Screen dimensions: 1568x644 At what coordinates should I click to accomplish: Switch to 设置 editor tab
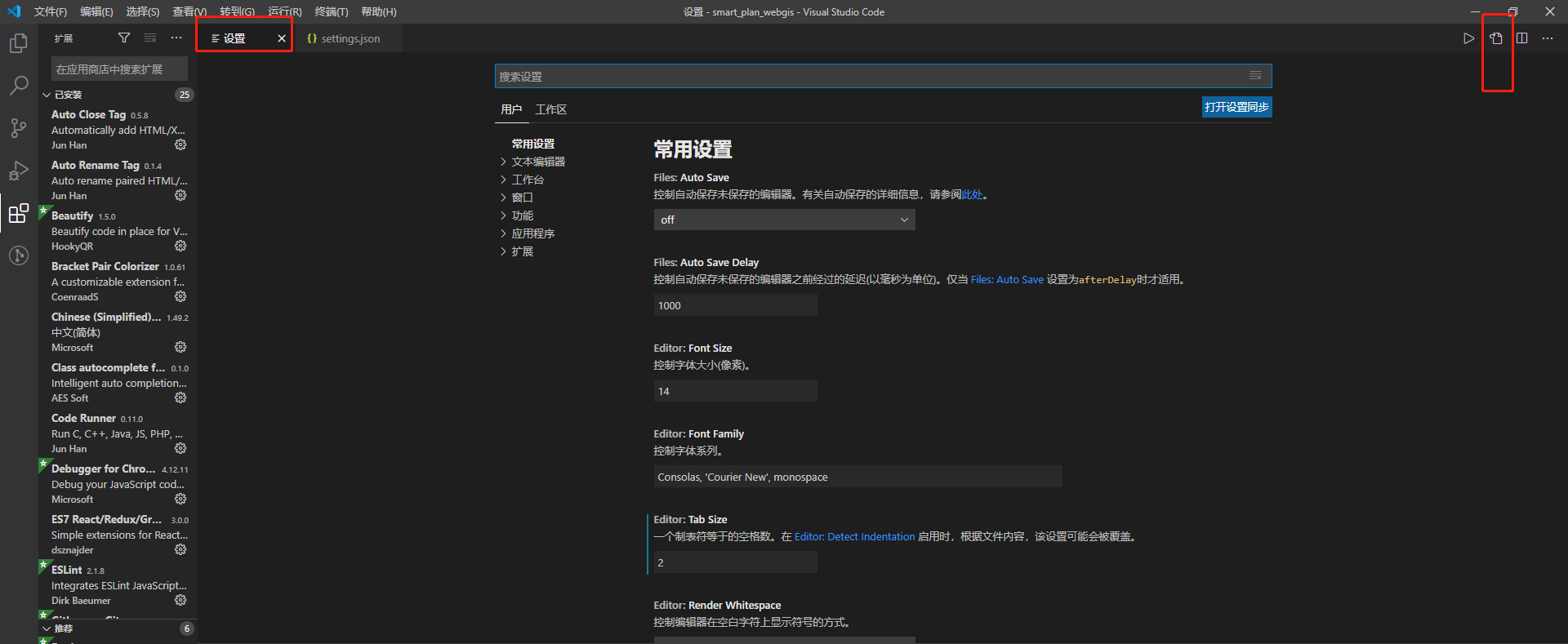(234, 38)
